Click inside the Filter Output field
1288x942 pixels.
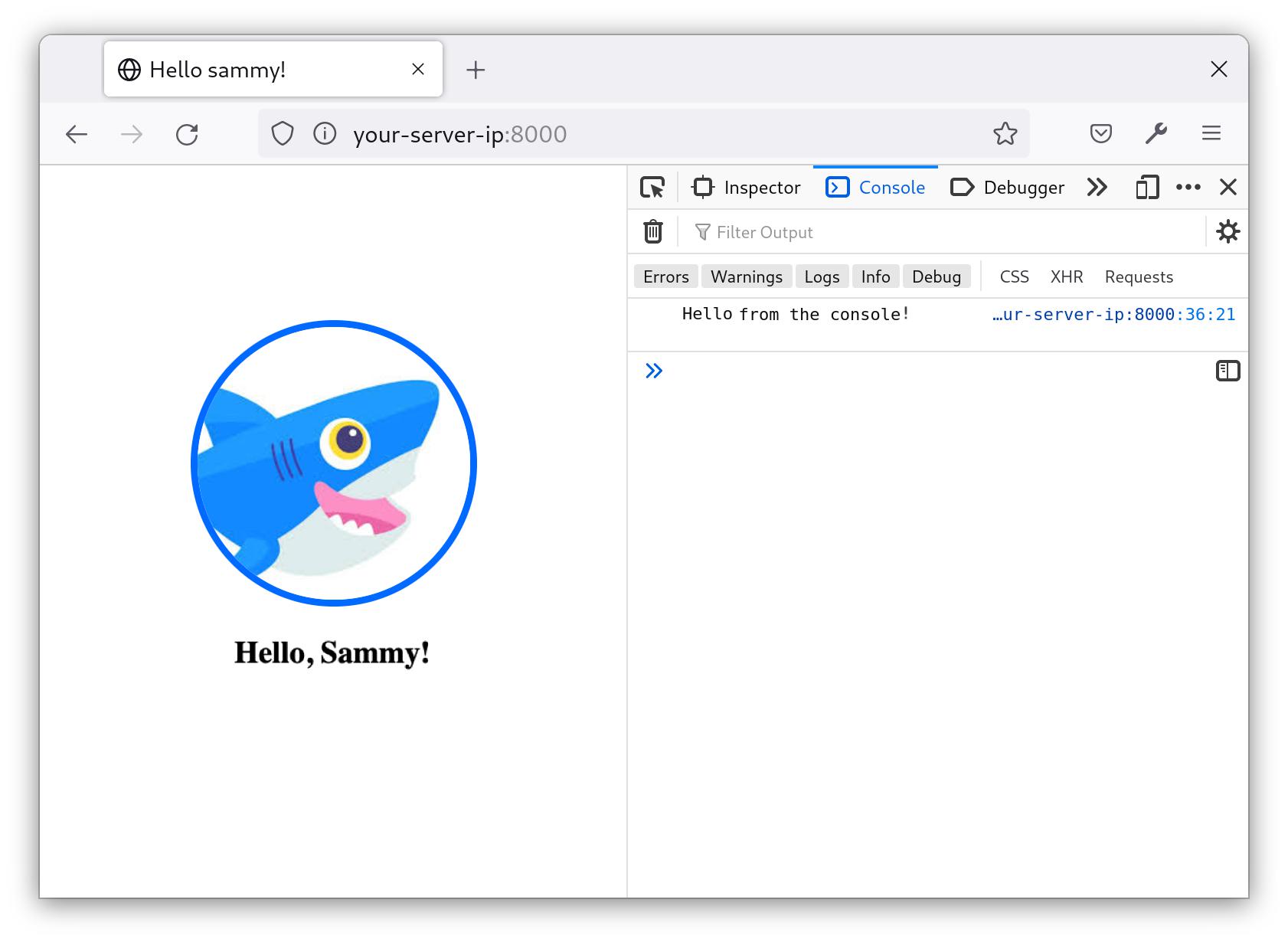pos(804,231)
